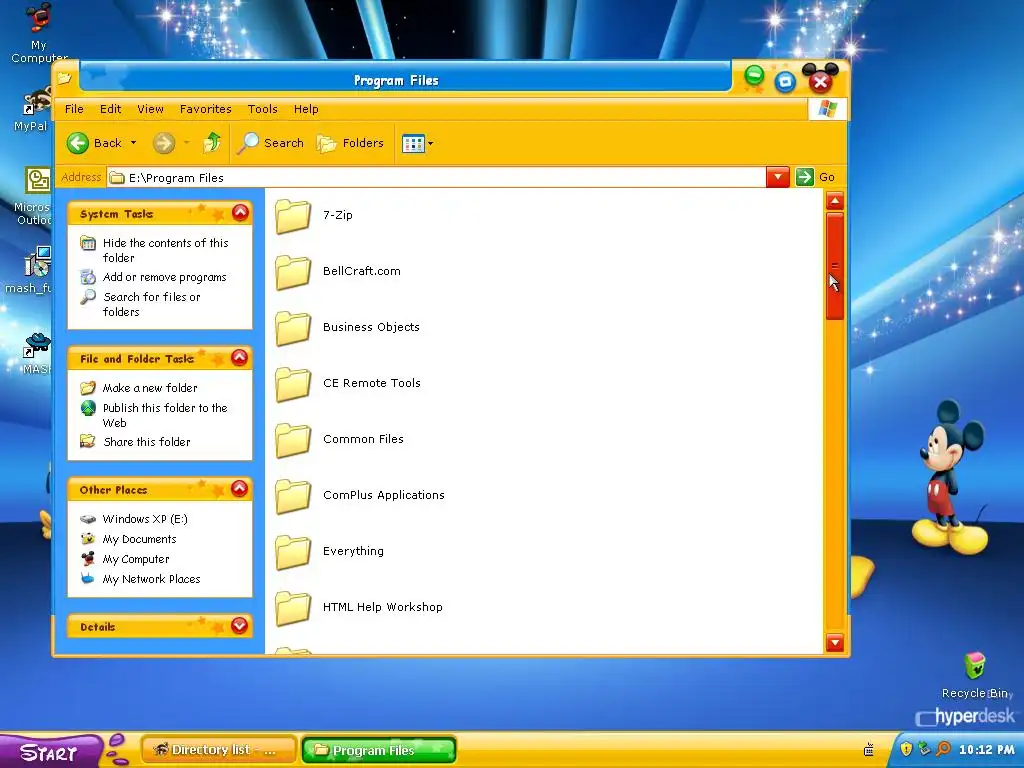Open the Tools menu
Screen dimensions: 1024x768
pyautogui.click(x=263, y=109)
